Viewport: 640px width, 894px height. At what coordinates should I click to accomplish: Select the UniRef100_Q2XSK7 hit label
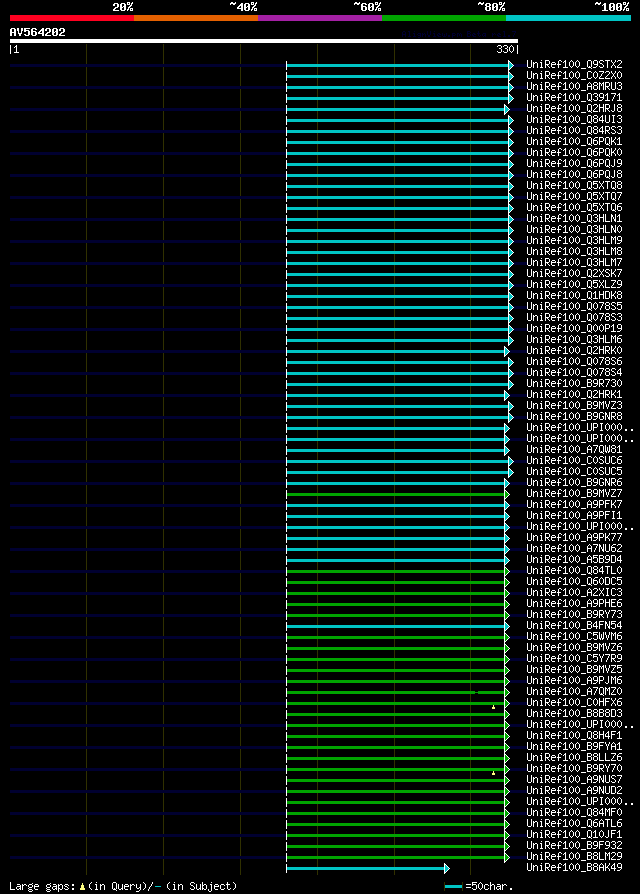pos(574,274)
